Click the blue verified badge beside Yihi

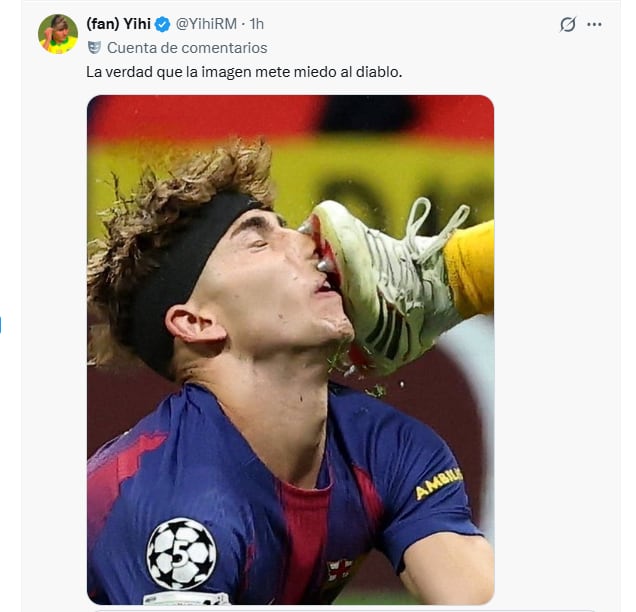[x=162, y=24]
